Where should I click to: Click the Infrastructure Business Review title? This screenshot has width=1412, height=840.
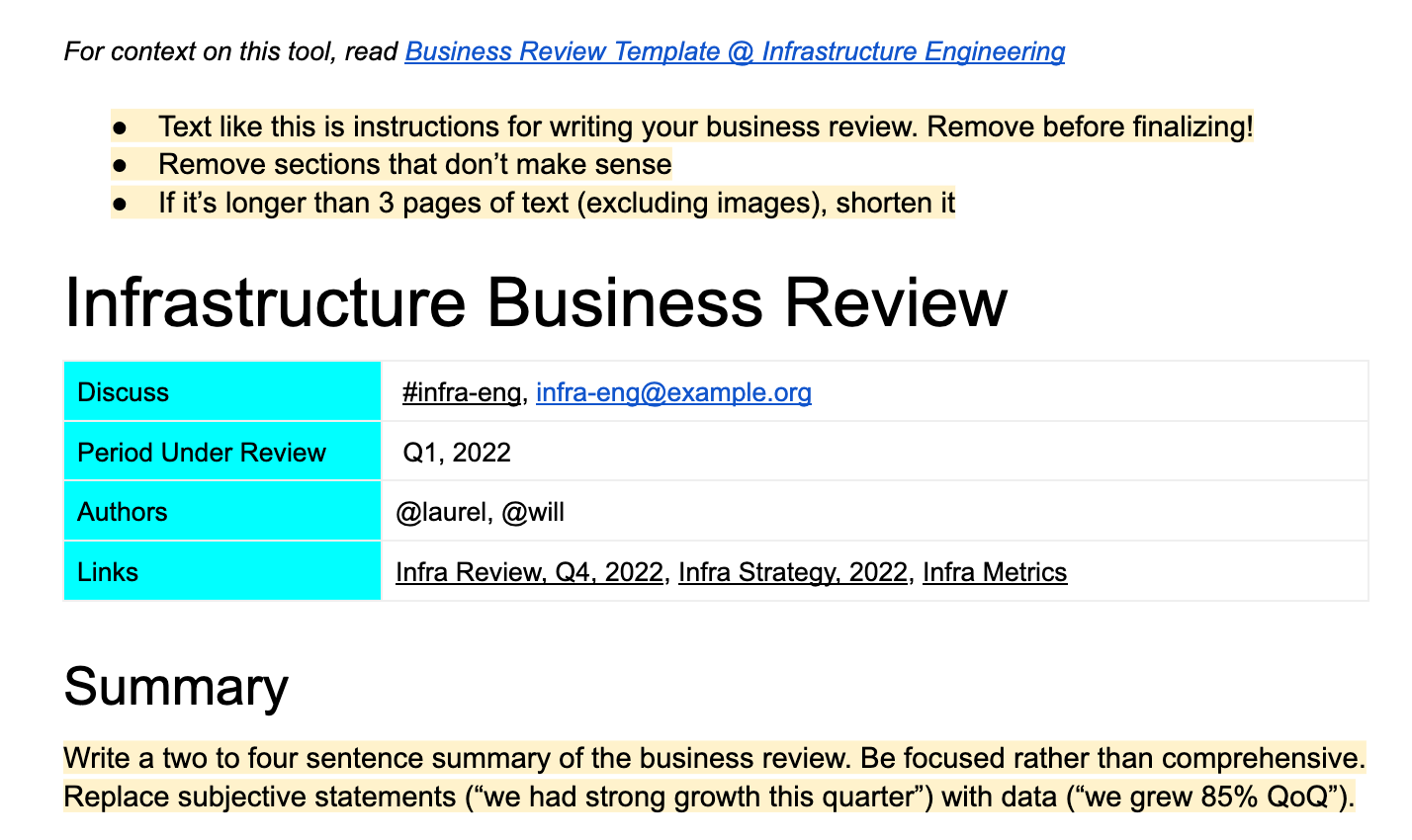(x=535, y=301)
